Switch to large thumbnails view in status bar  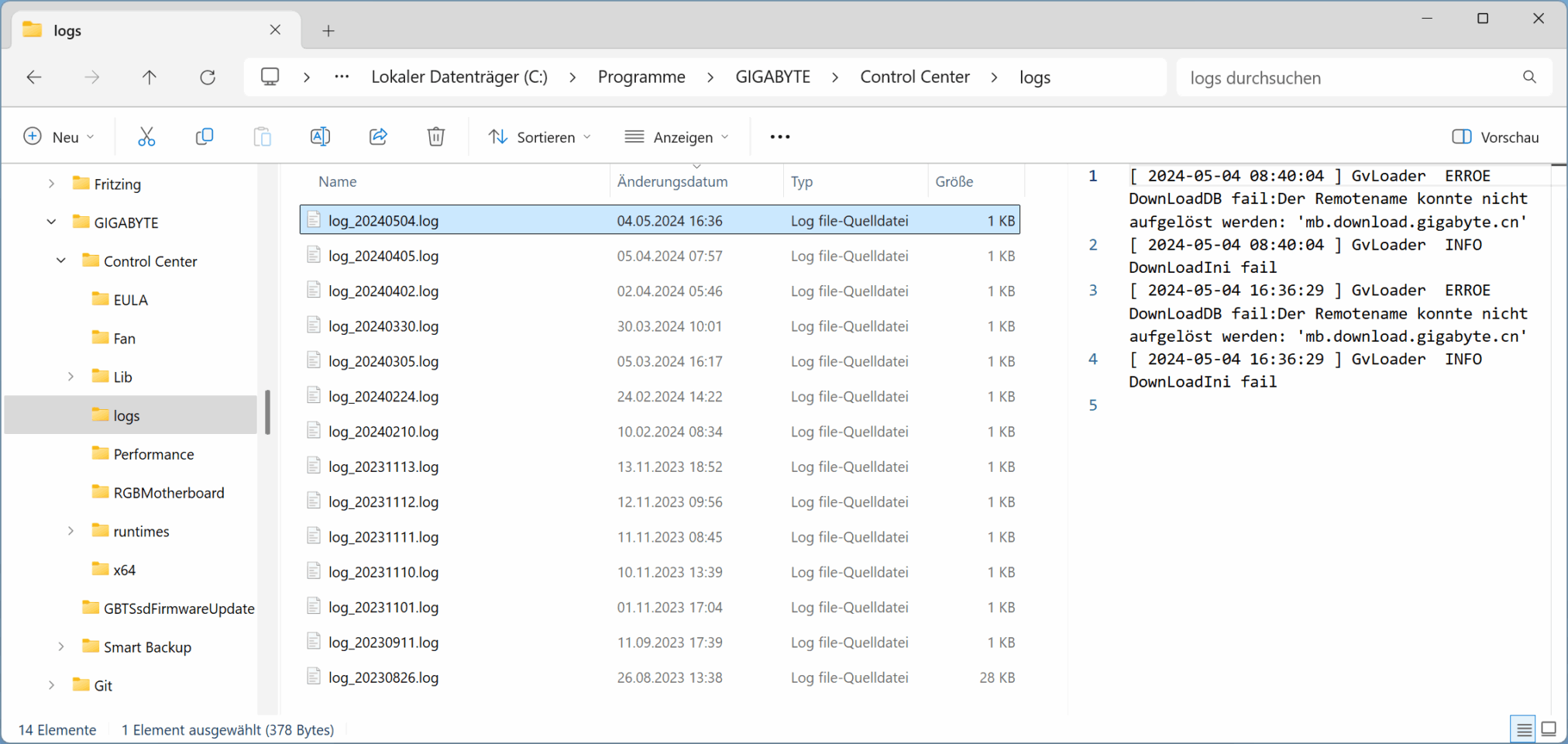pos(1549,729)
